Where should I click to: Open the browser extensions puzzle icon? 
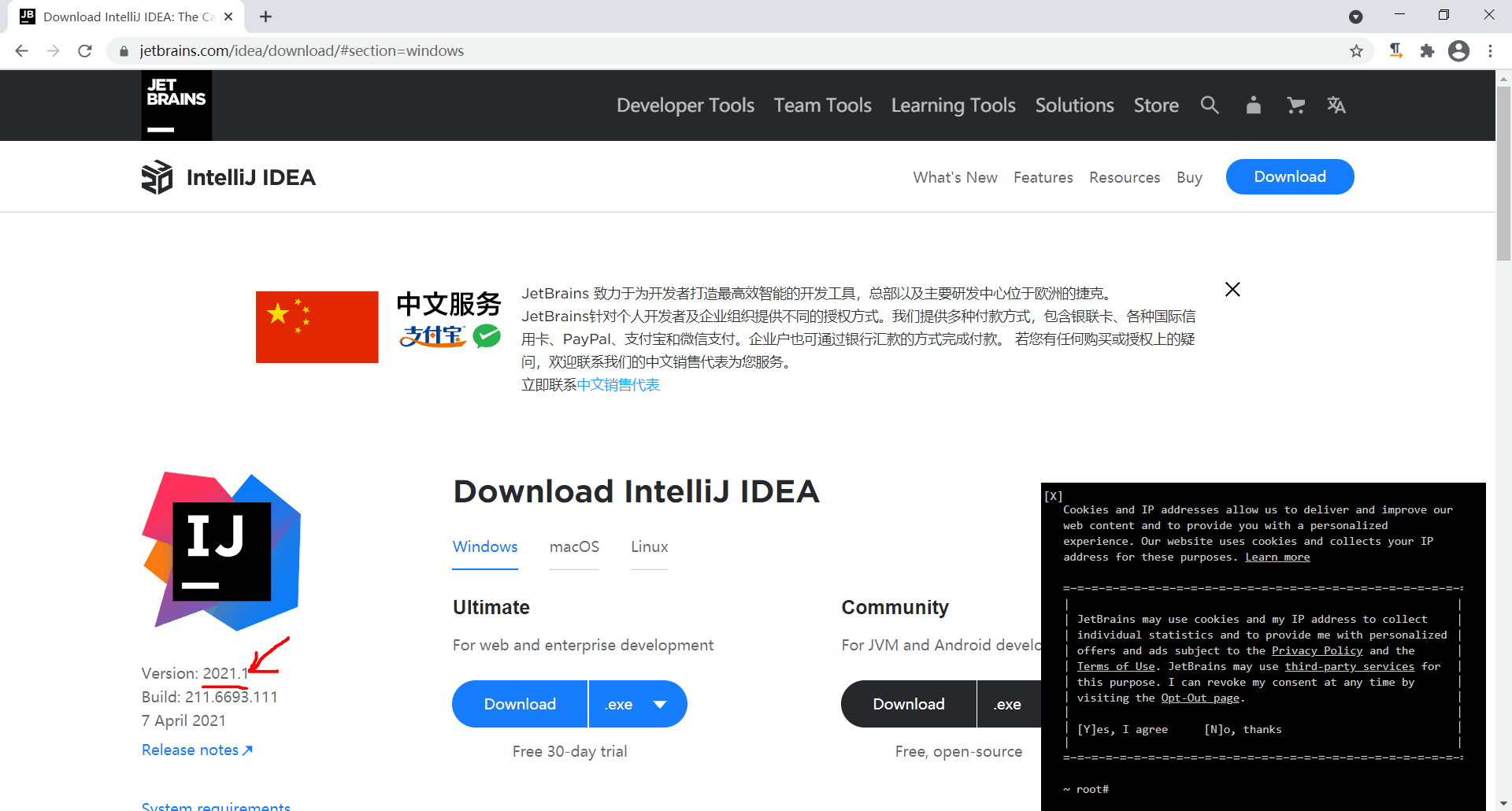[x=1428, y=50]
